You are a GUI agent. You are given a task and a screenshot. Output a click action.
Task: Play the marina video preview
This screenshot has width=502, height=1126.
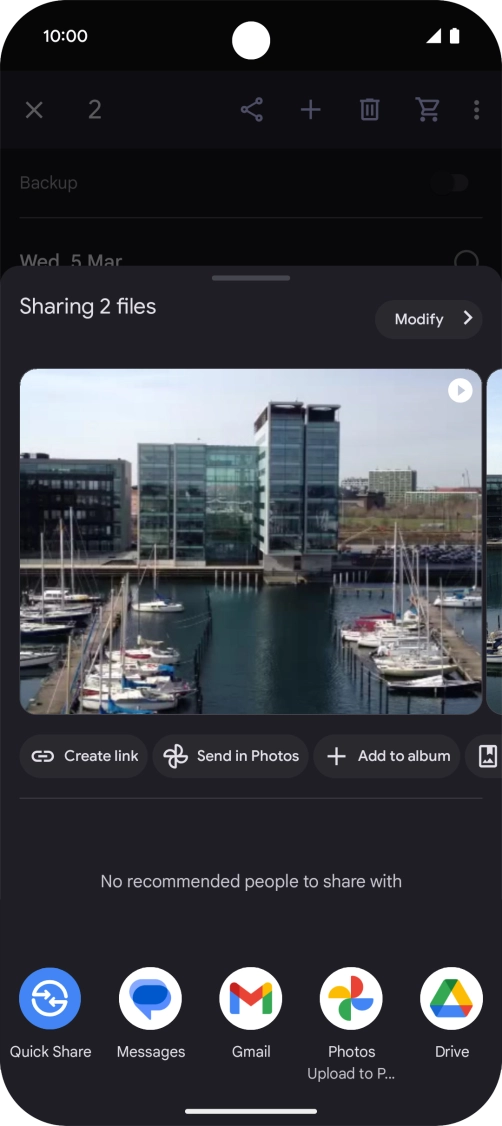click(460, 391)
